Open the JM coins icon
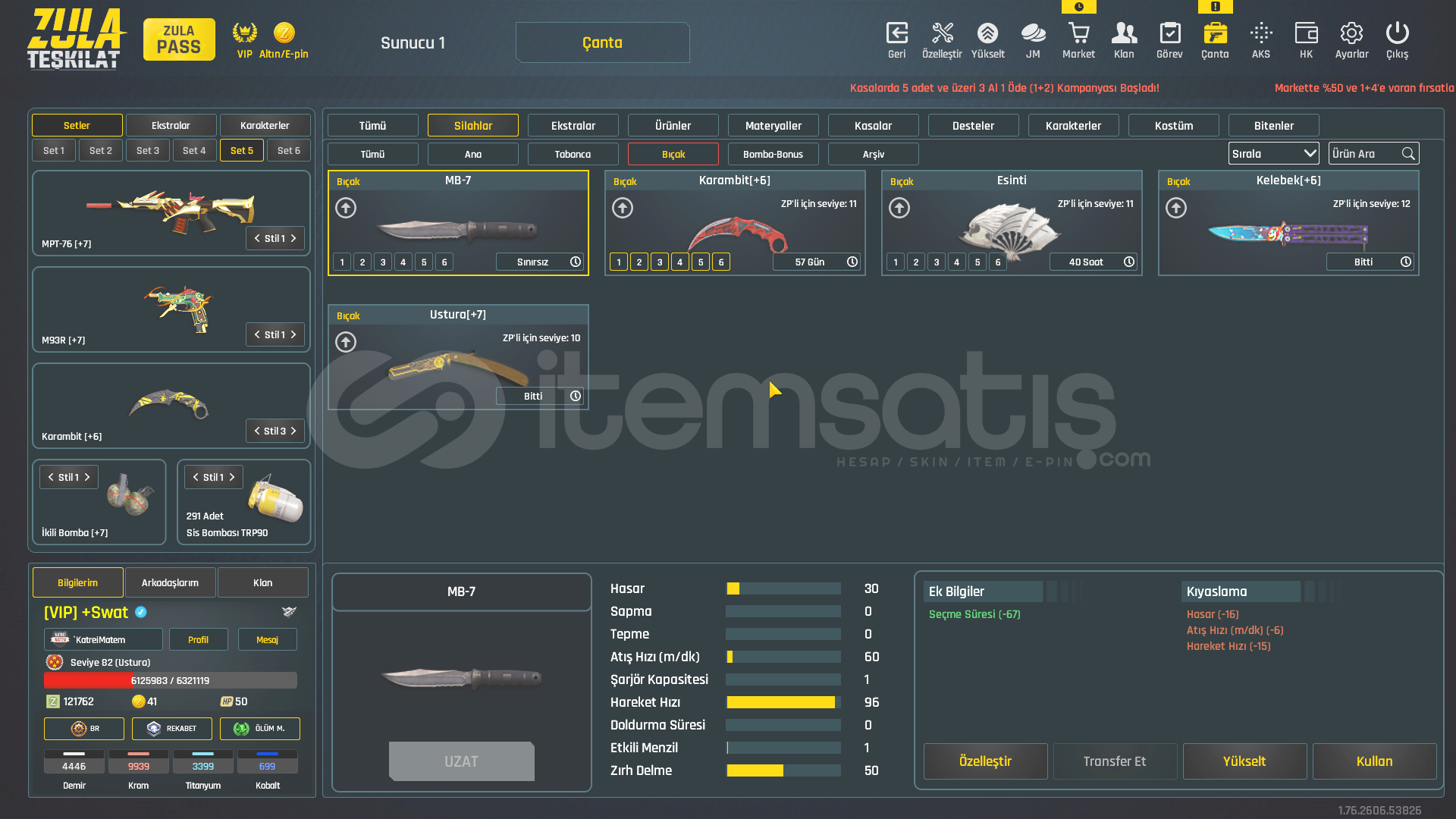Image resolution: width=1456 pixels, height=819 pixels. pyautogui.click(x=1033, y=33)
